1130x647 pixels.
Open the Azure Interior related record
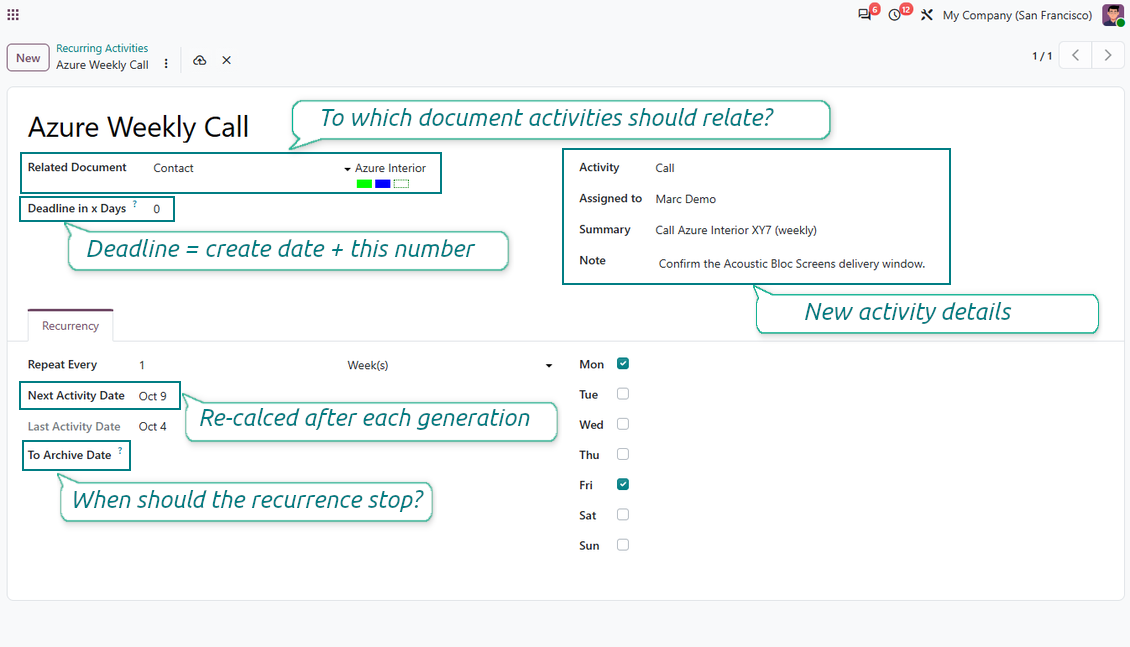pos(390,168)
